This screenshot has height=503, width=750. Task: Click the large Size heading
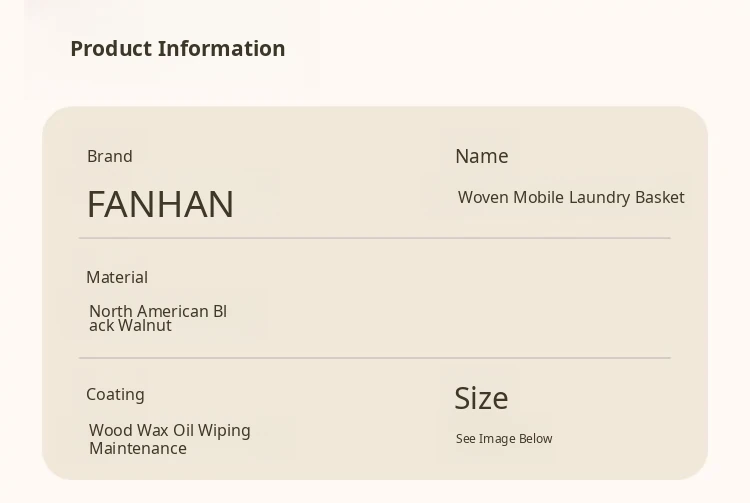[481, 398]
